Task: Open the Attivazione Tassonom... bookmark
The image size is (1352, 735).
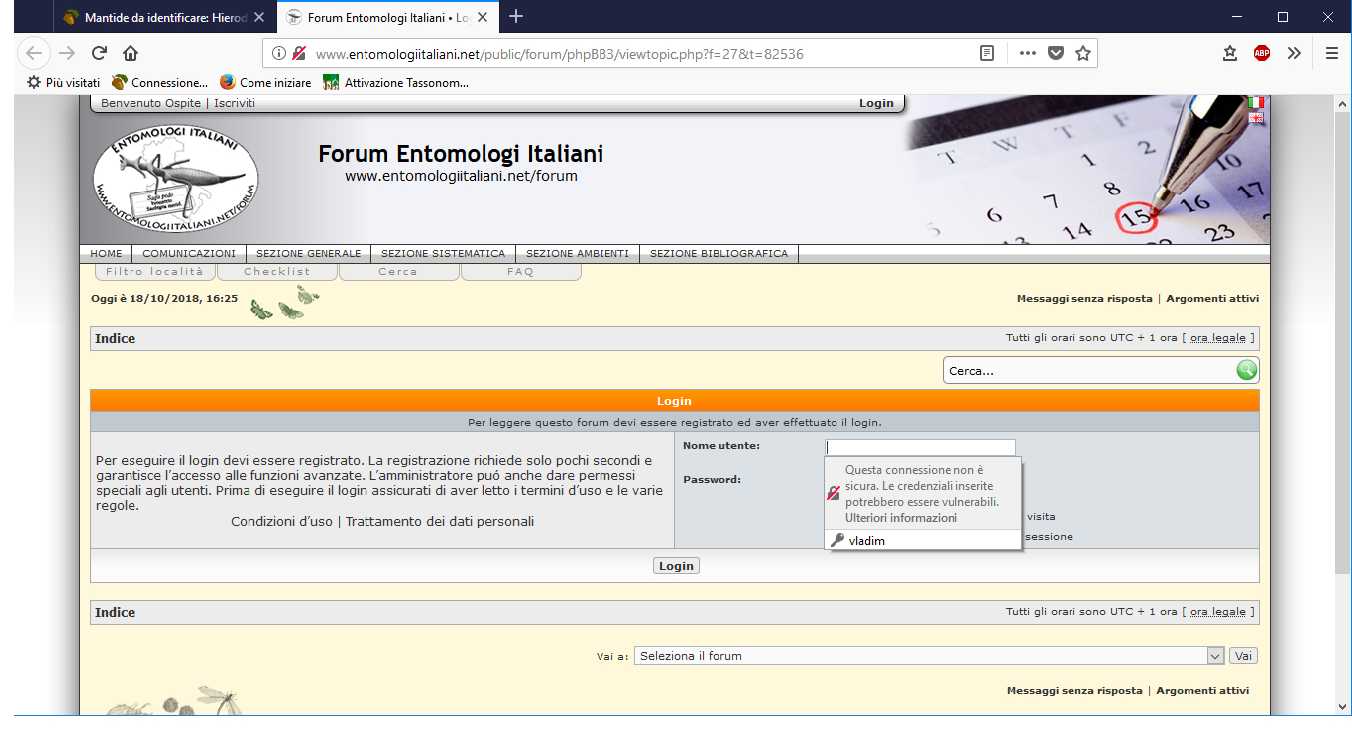Action: (x=396, y=82)
